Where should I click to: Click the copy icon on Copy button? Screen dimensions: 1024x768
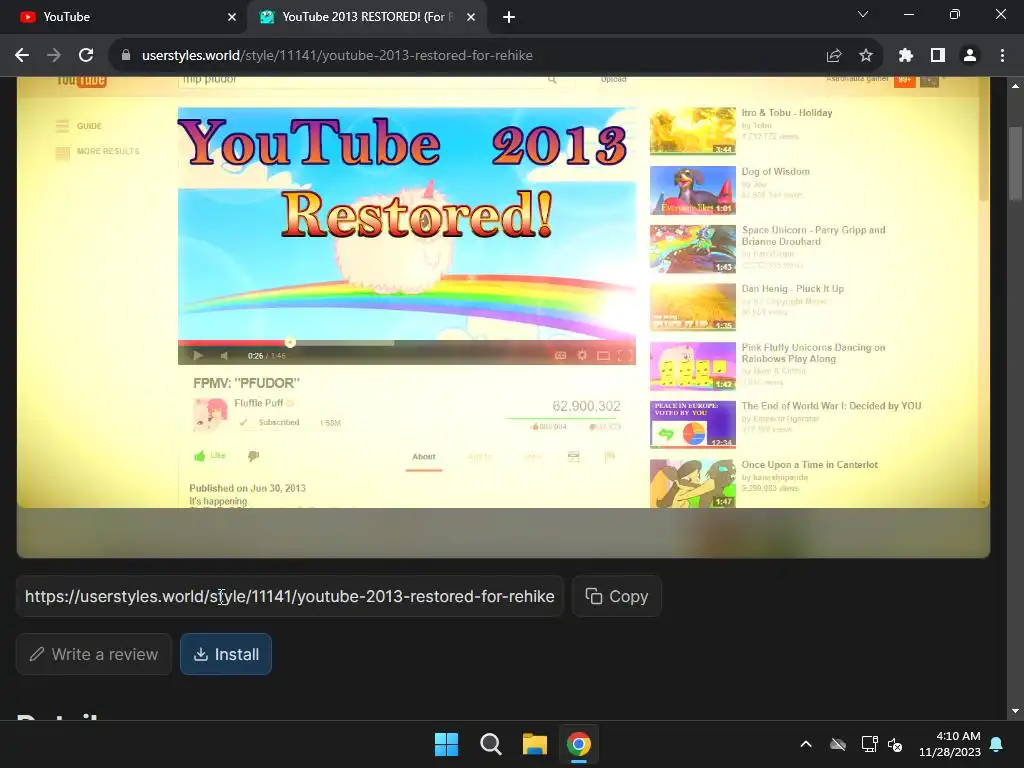594,596
